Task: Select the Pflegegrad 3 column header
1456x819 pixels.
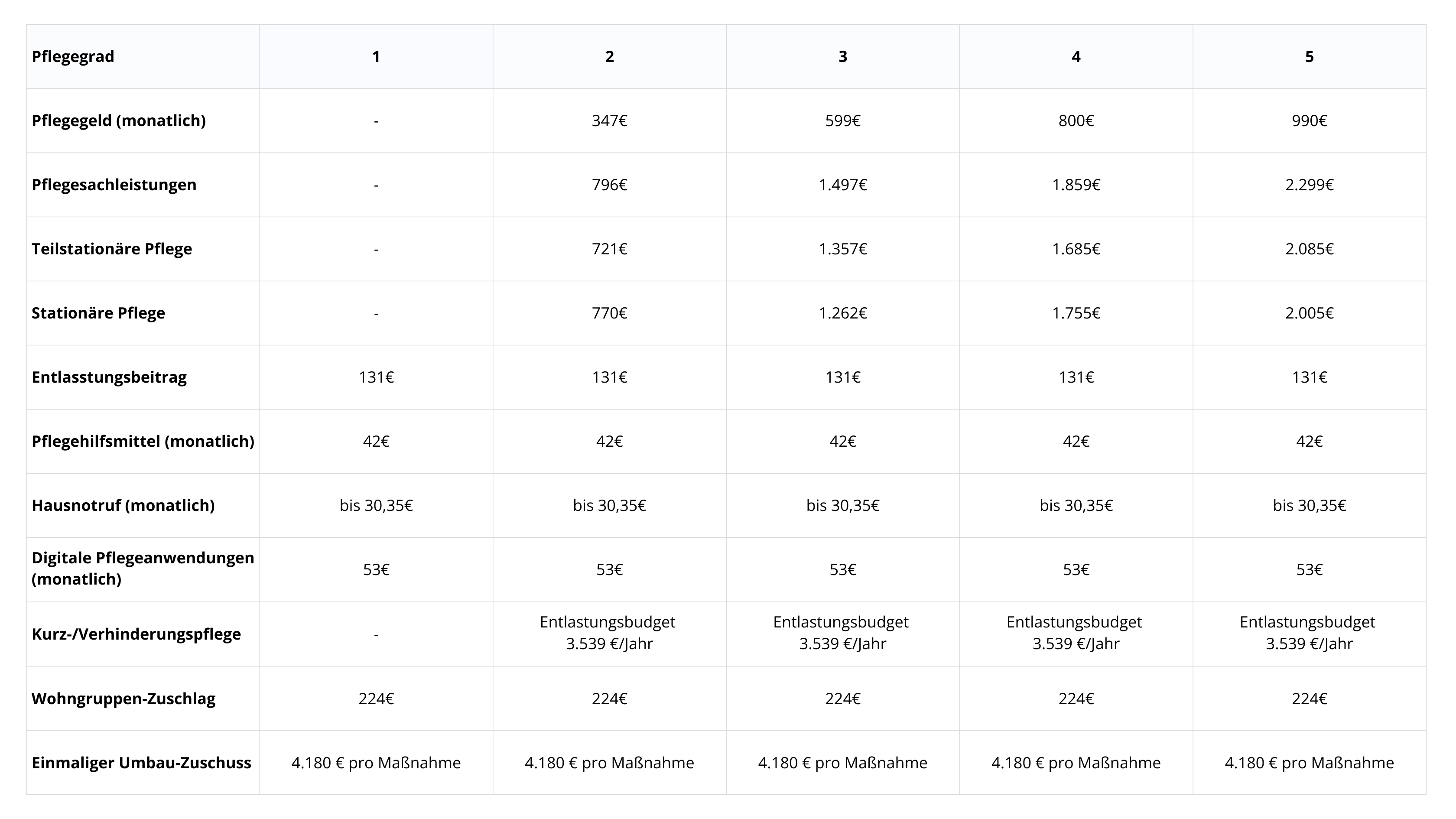Action: [842, 56]
